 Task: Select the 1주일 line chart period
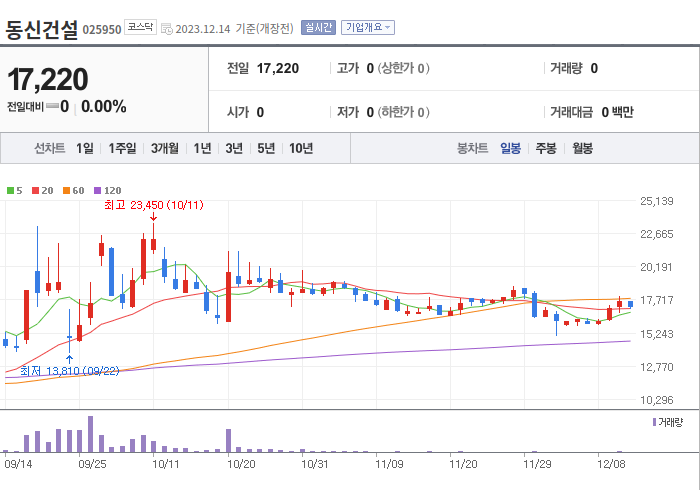[122, 148]
